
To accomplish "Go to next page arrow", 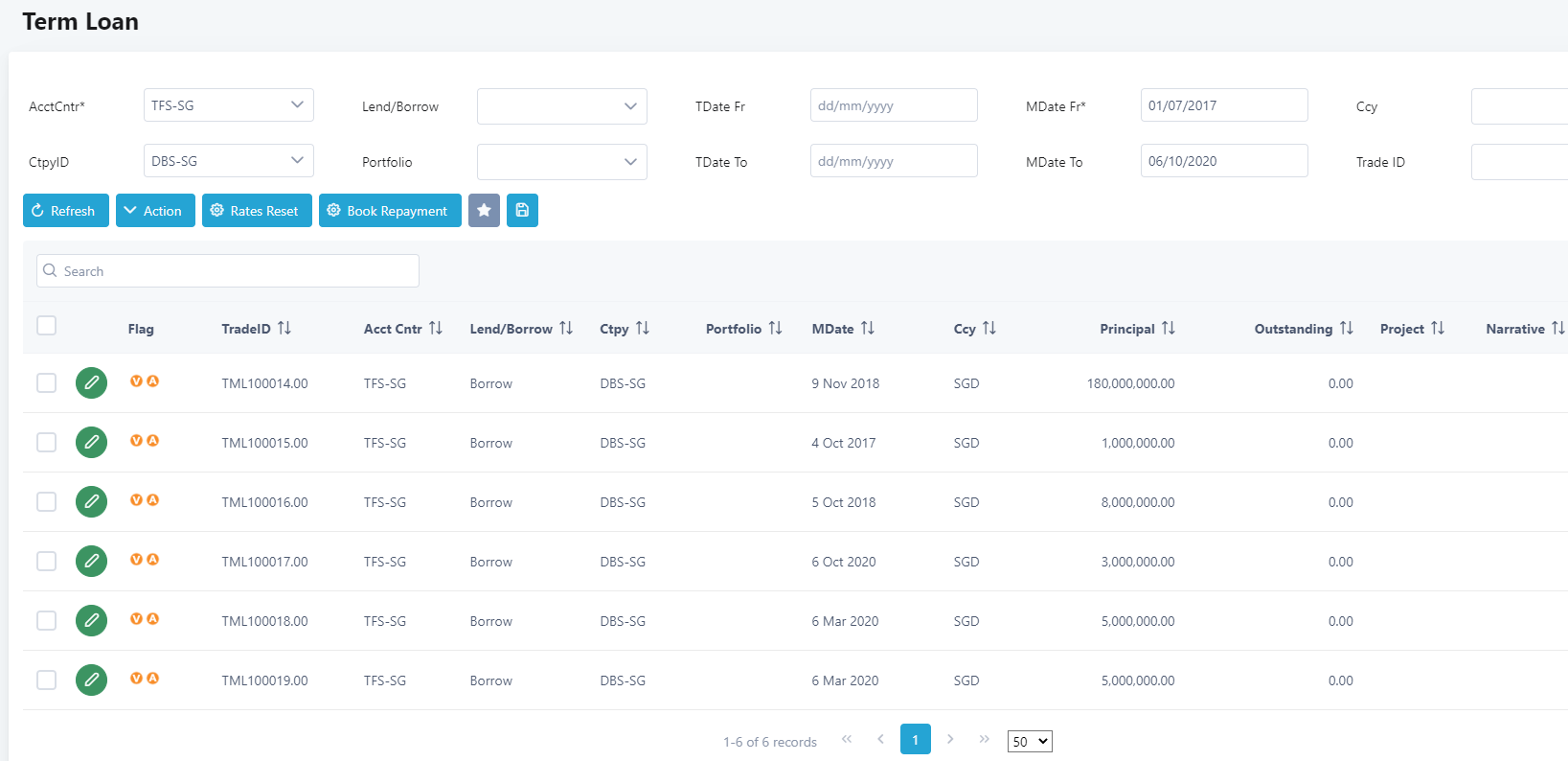I will coord(950,739).
